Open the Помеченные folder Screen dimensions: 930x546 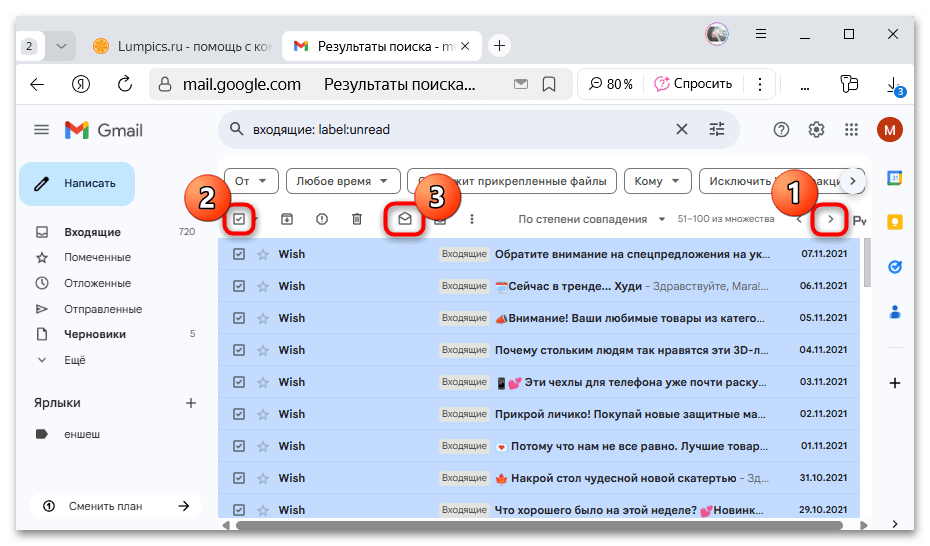[x=97, y=258]
